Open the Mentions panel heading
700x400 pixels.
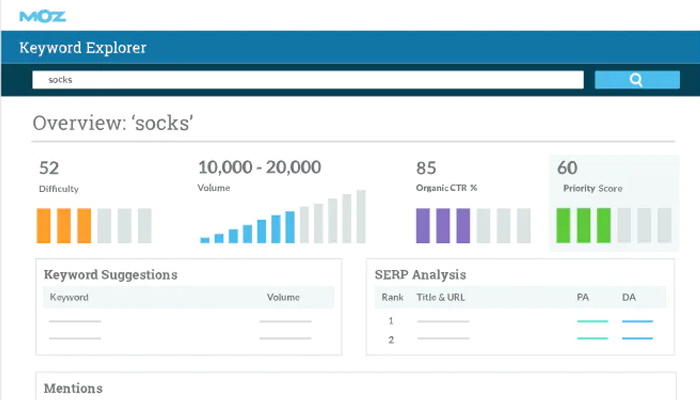coord(73,388)
